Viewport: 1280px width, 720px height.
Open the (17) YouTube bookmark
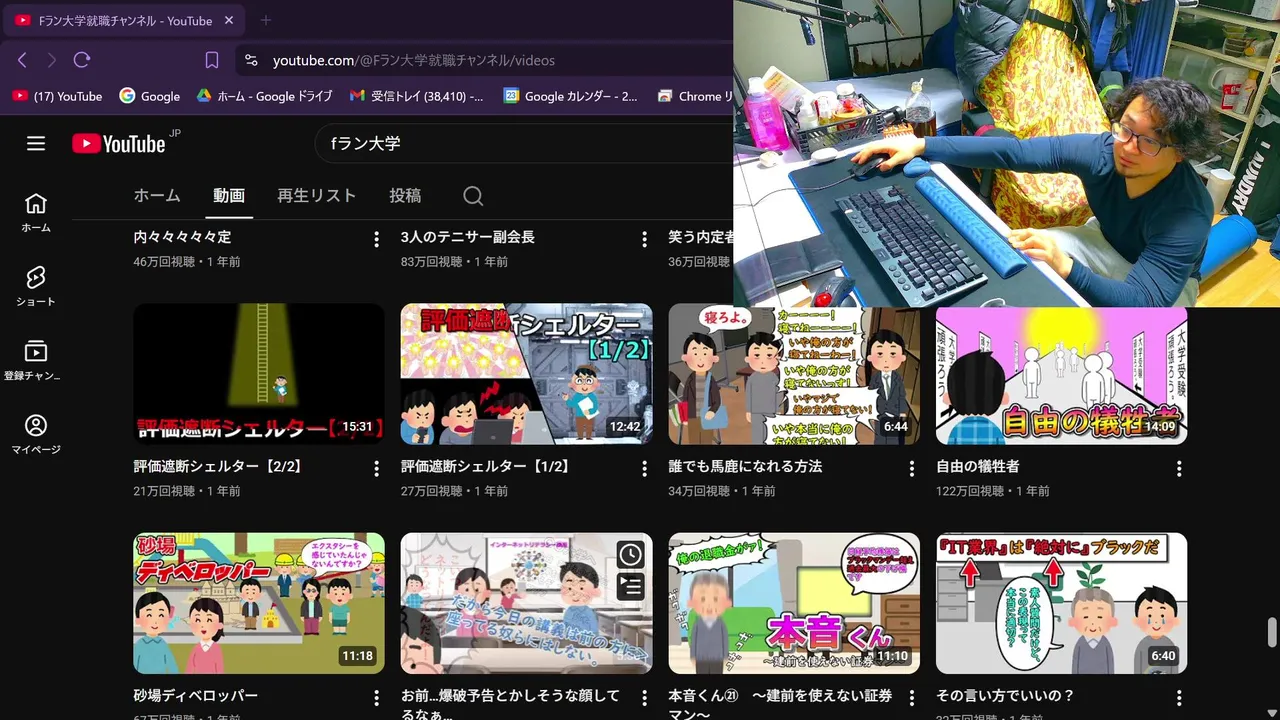click(57, 96)
